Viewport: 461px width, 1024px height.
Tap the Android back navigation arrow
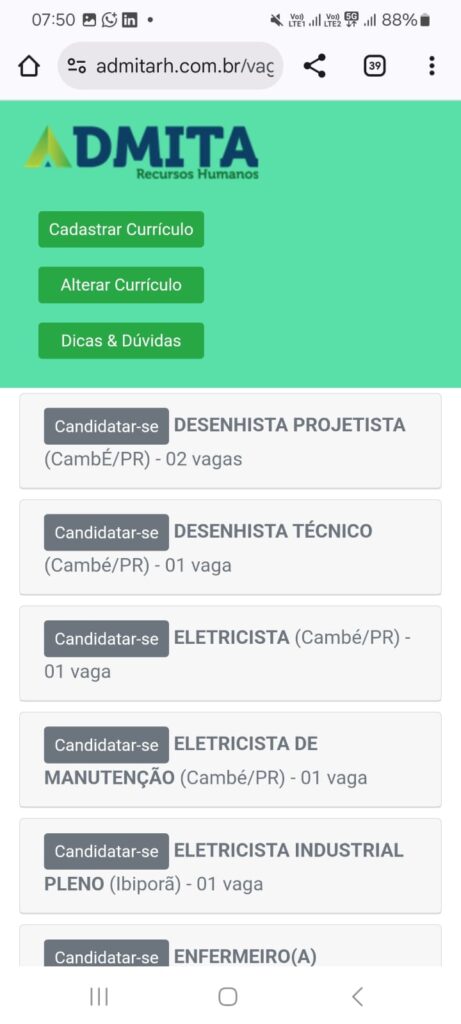(x=357, y=997)
